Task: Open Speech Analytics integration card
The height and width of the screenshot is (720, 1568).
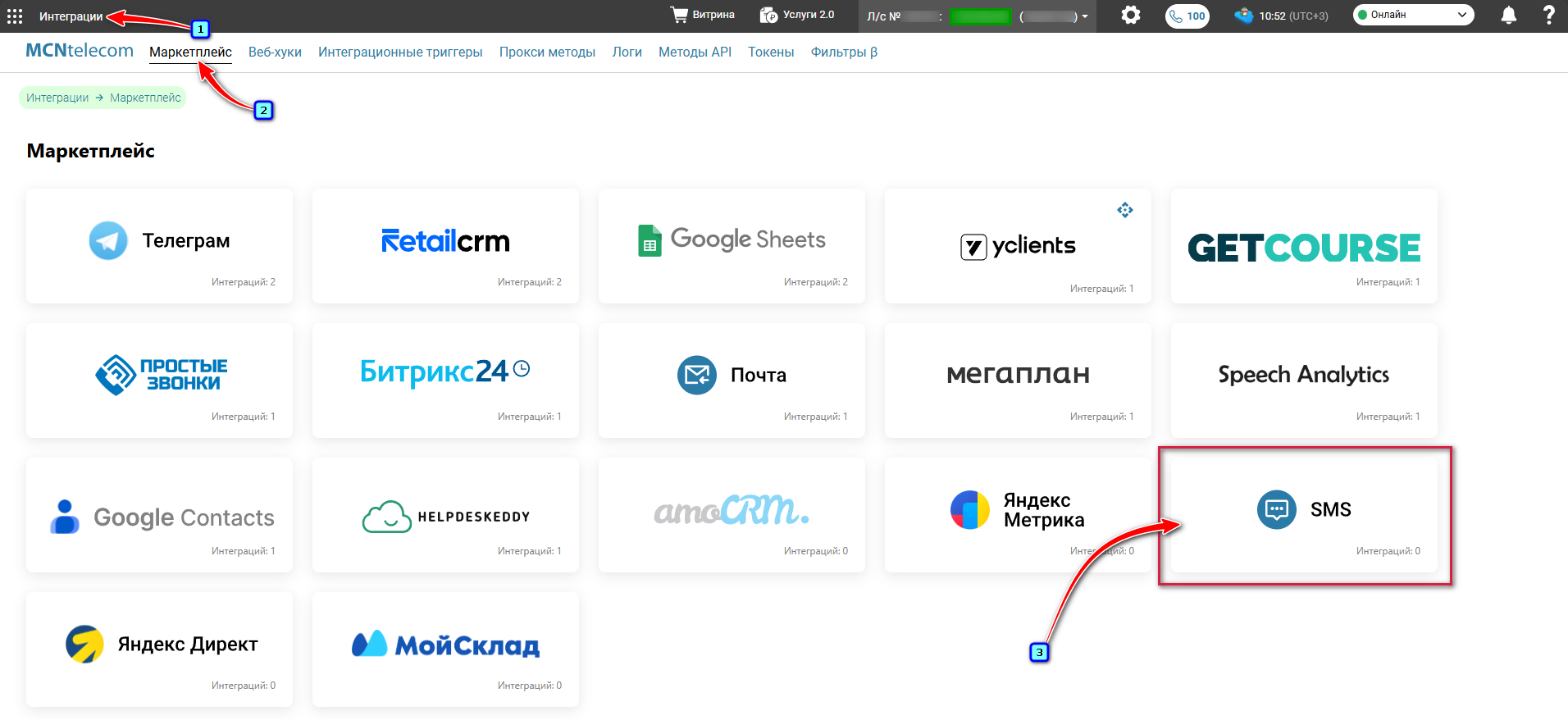Action: (x=1304, y=381)
